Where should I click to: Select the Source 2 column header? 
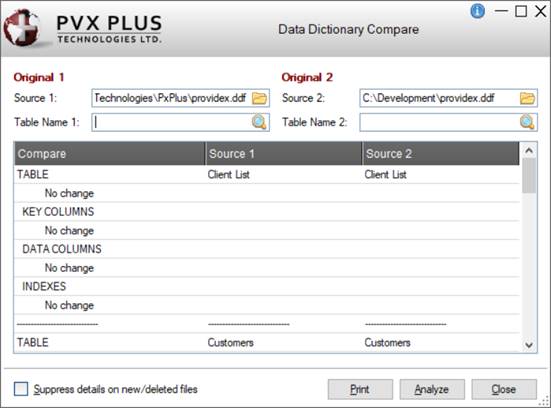[x=441, y=154]
